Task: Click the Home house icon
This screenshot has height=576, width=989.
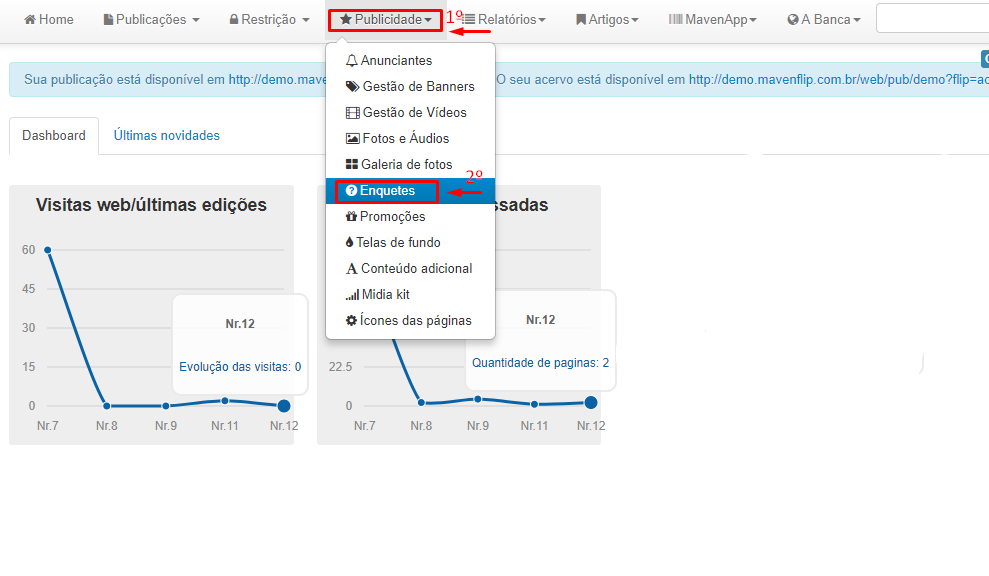Action: pos(30,20)
